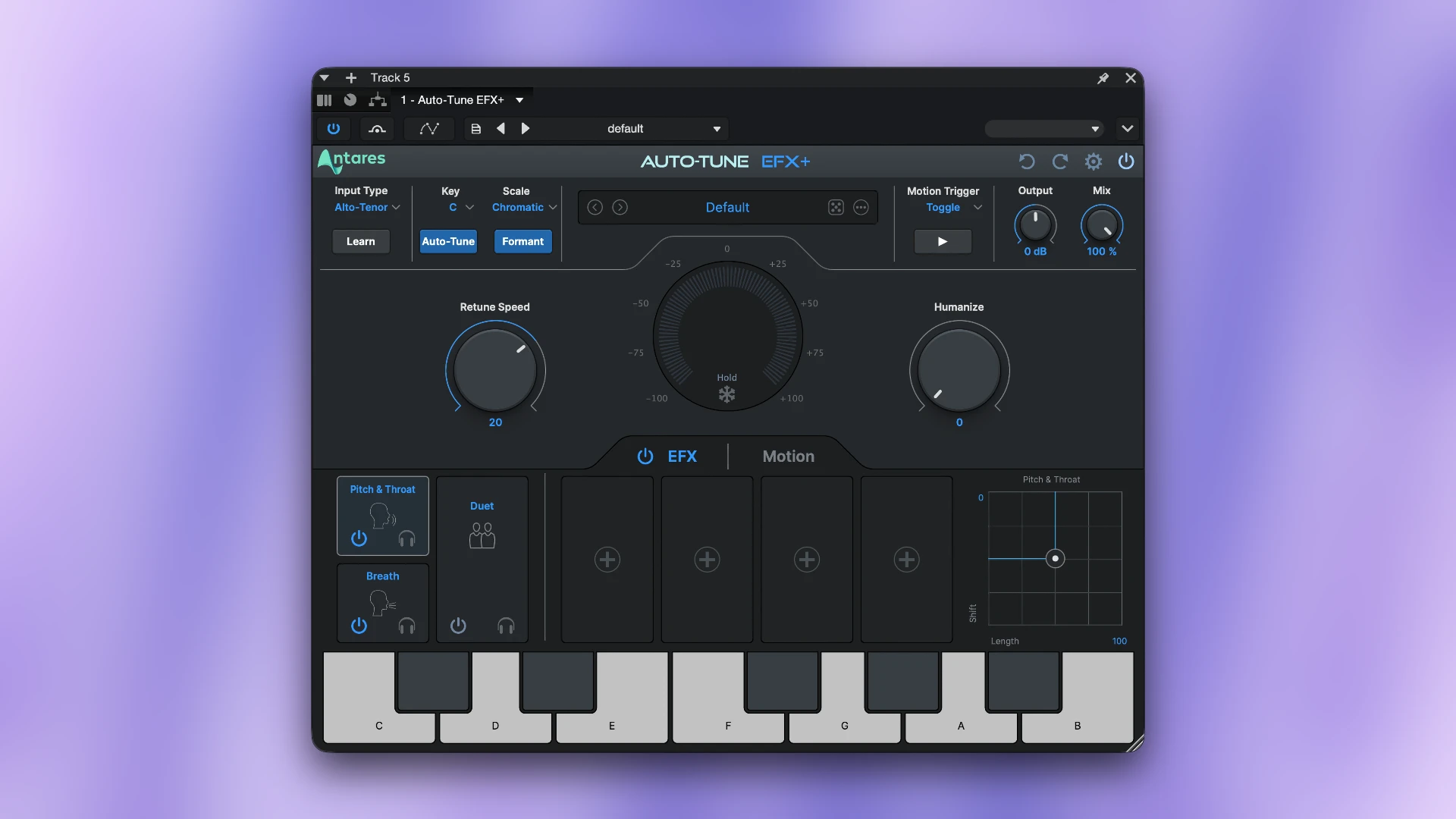Open the Key C dropdown
The height and width of the screenshot is (819, 1456).
tap(461, 208)
